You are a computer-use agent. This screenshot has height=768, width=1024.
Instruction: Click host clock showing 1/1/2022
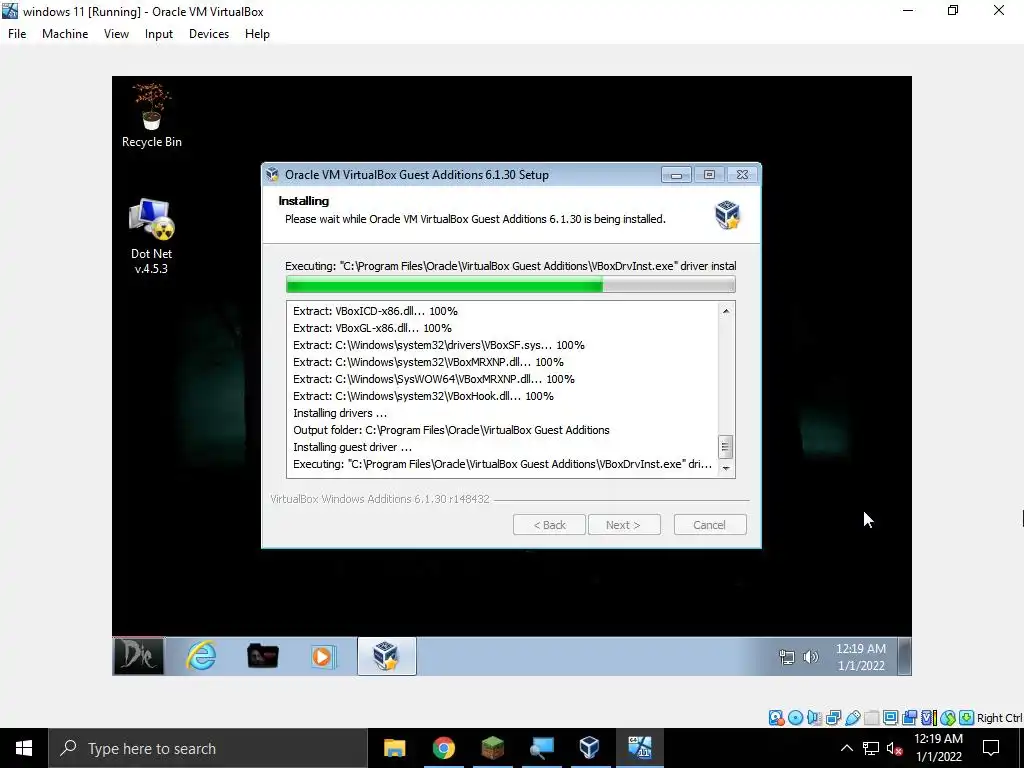click(x=938, y=757)
